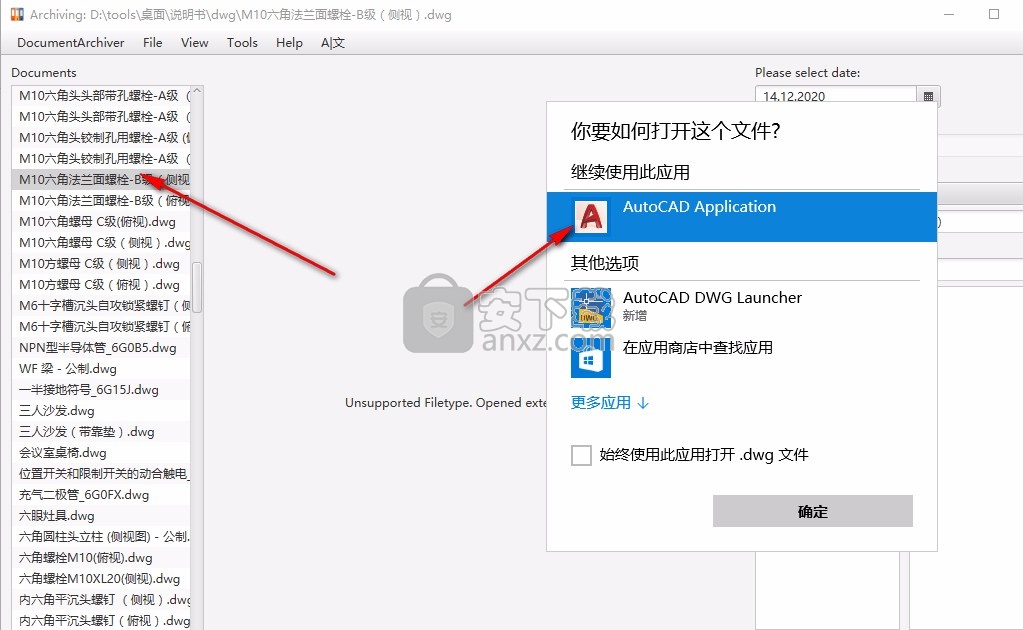Select 位置开关和限制开关的动合触电 document

coord(101,473)
